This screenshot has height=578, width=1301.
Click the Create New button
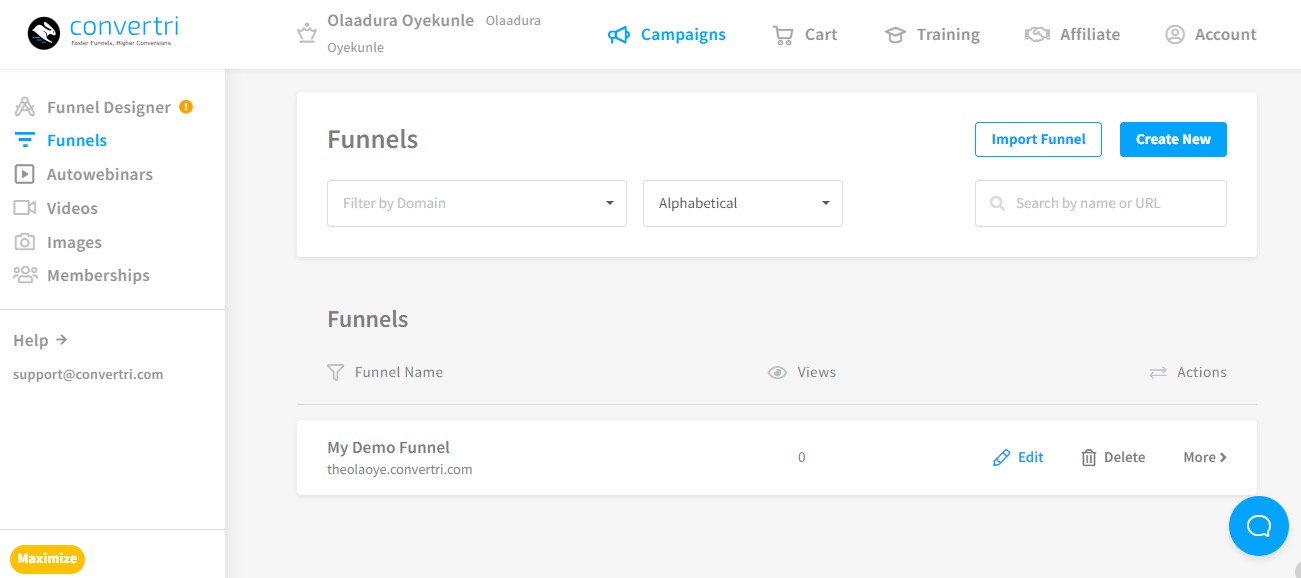[x=1172, y=140]
